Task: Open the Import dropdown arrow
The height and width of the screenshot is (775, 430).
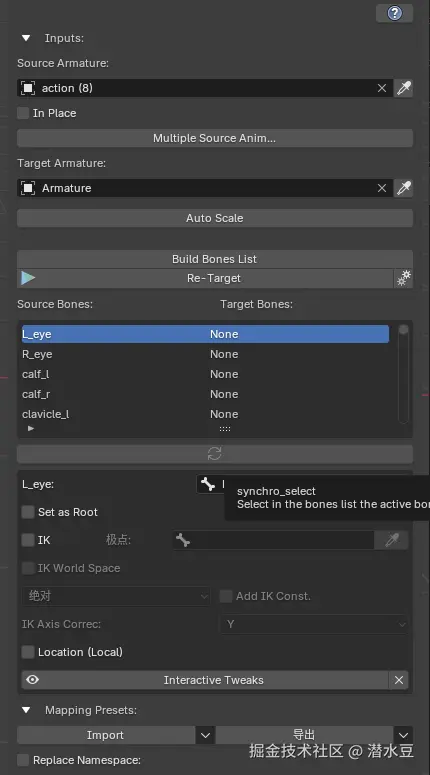Action: (x=205, y=735)
